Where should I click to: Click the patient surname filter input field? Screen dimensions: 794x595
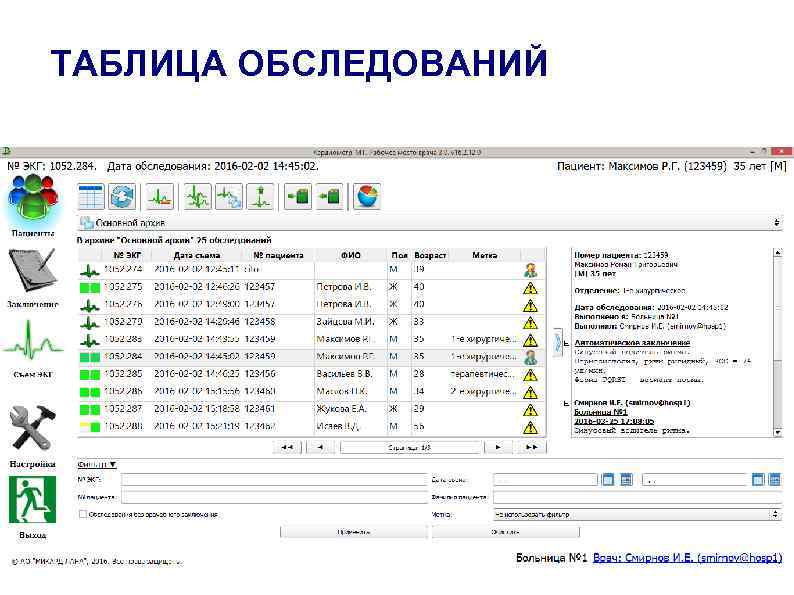click(637, 497)
